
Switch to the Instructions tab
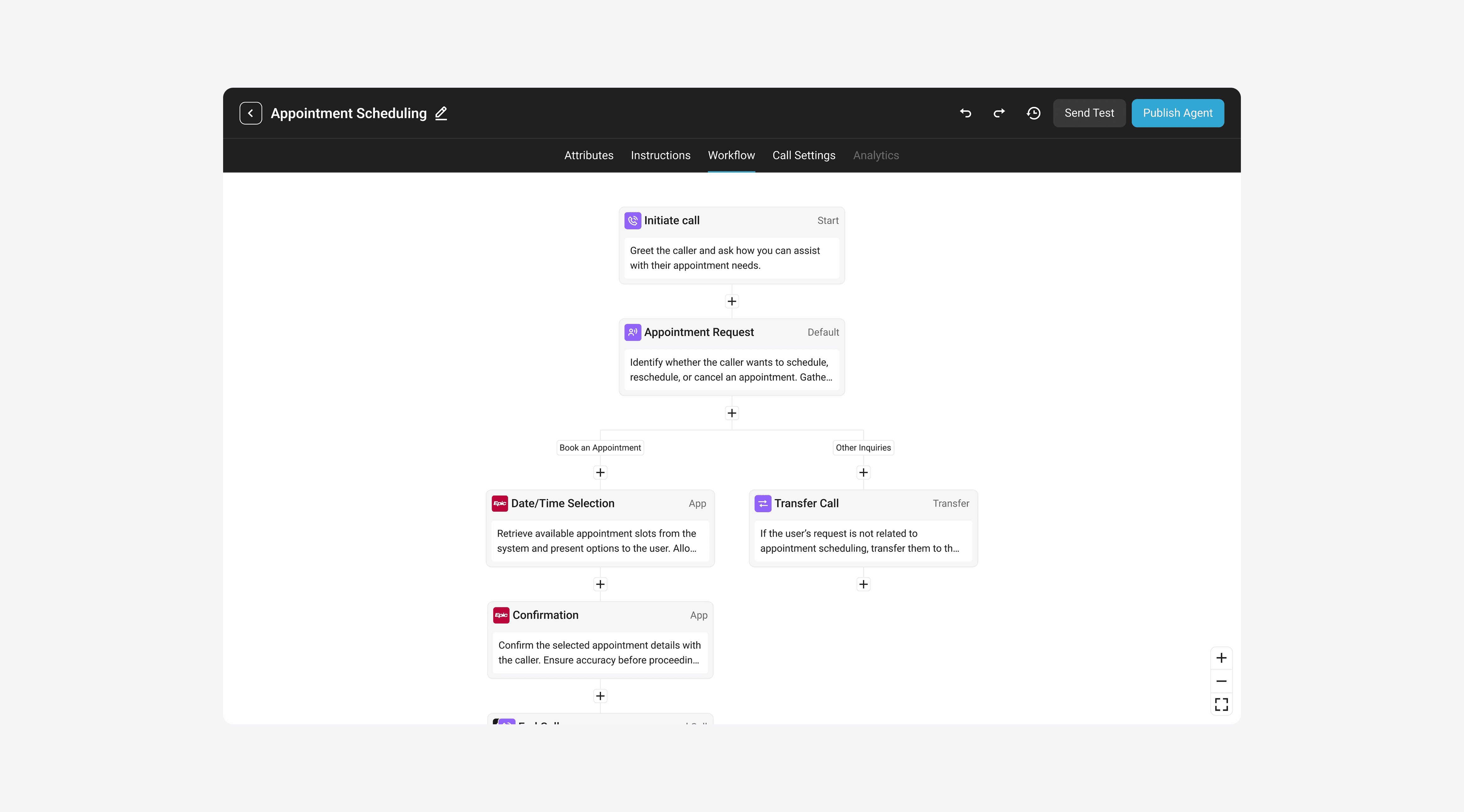(x=660, y=155)
